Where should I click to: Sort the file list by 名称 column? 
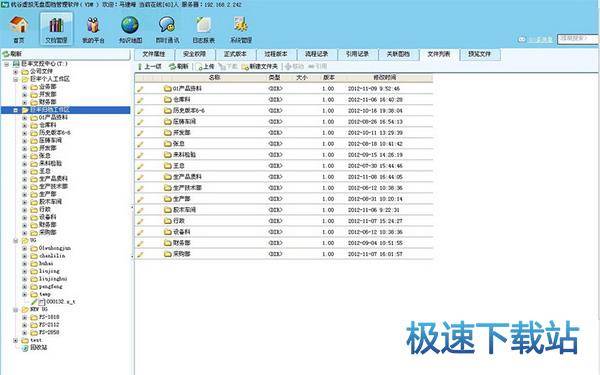(214, 78)
